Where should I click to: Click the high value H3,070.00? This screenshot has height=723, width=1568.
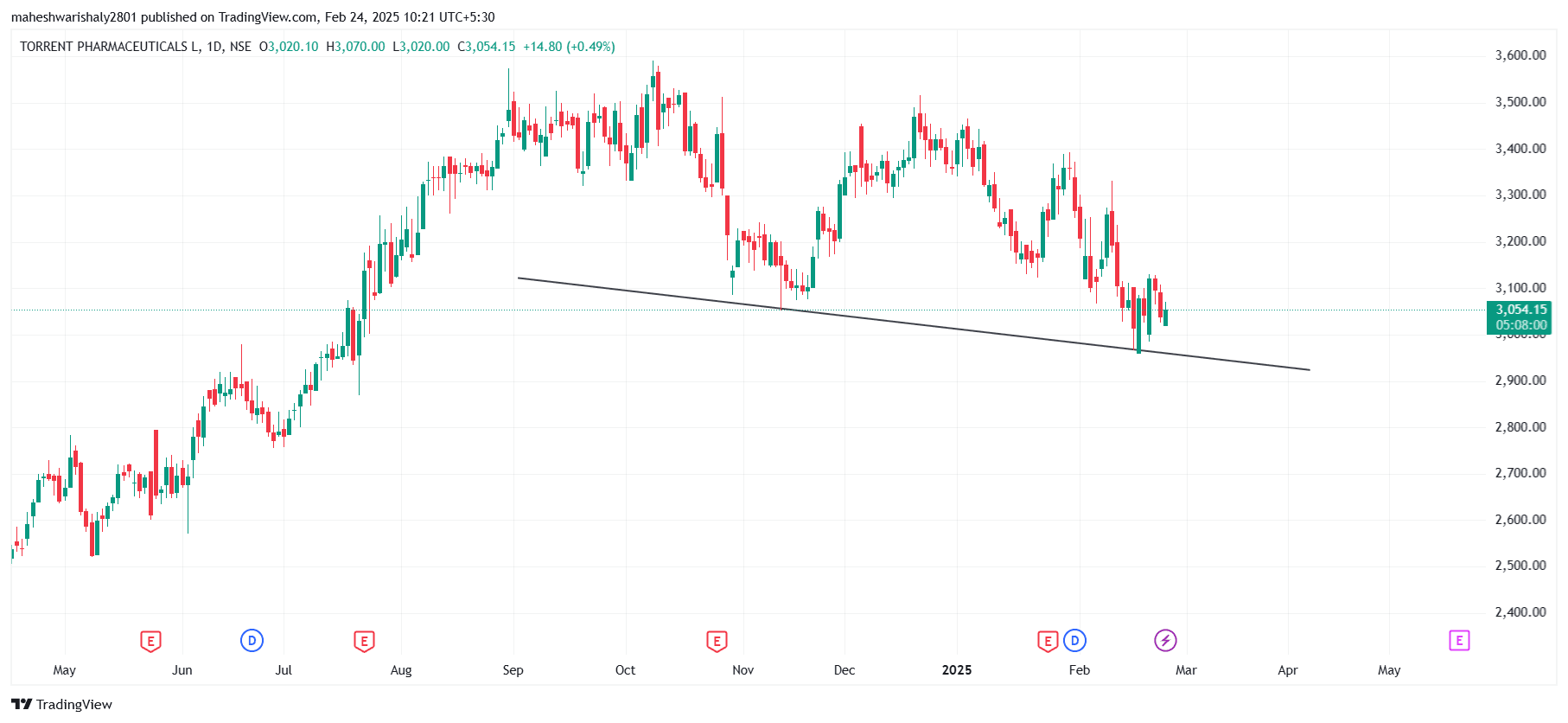click(355, 47)
